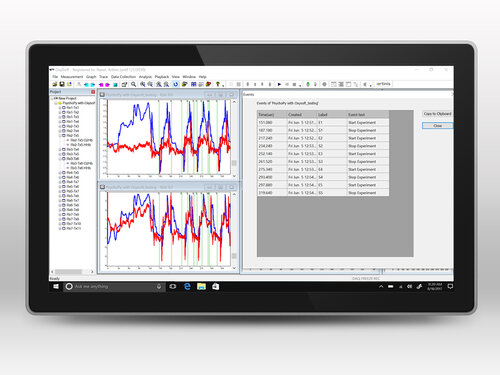The width and height of the screenshot is (500, 375).
Task: Click the blue grid toolbar icon
Action: pos(194,84)
